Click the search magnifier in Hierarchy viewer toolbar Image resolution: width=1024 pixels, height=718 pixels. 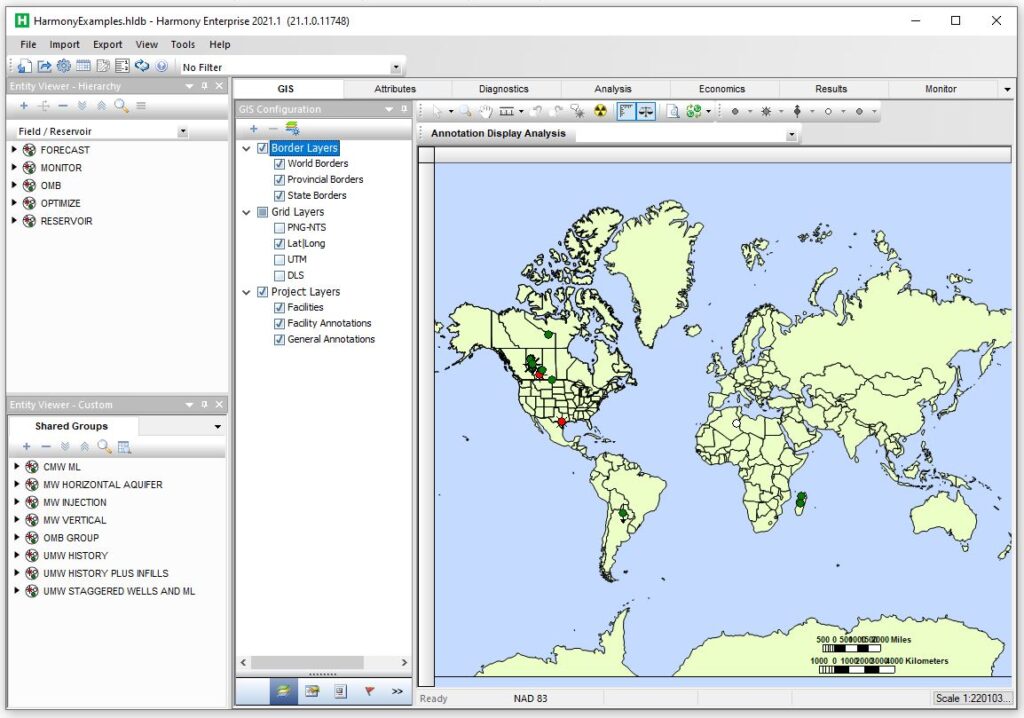[x=121, y=106]
